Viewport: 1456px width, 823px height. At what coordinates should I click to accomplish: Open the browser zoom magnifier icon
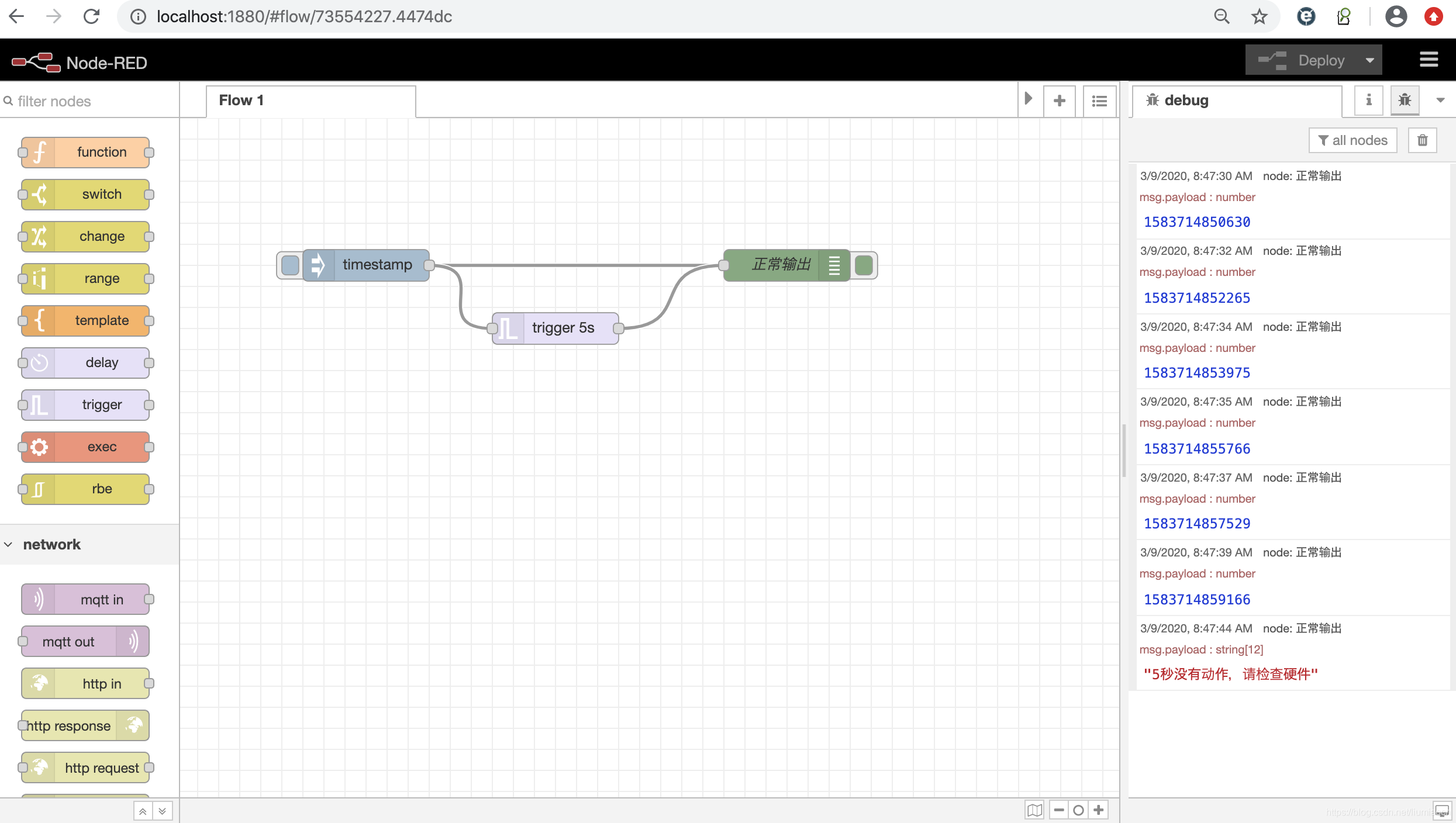pos(1222,16)
